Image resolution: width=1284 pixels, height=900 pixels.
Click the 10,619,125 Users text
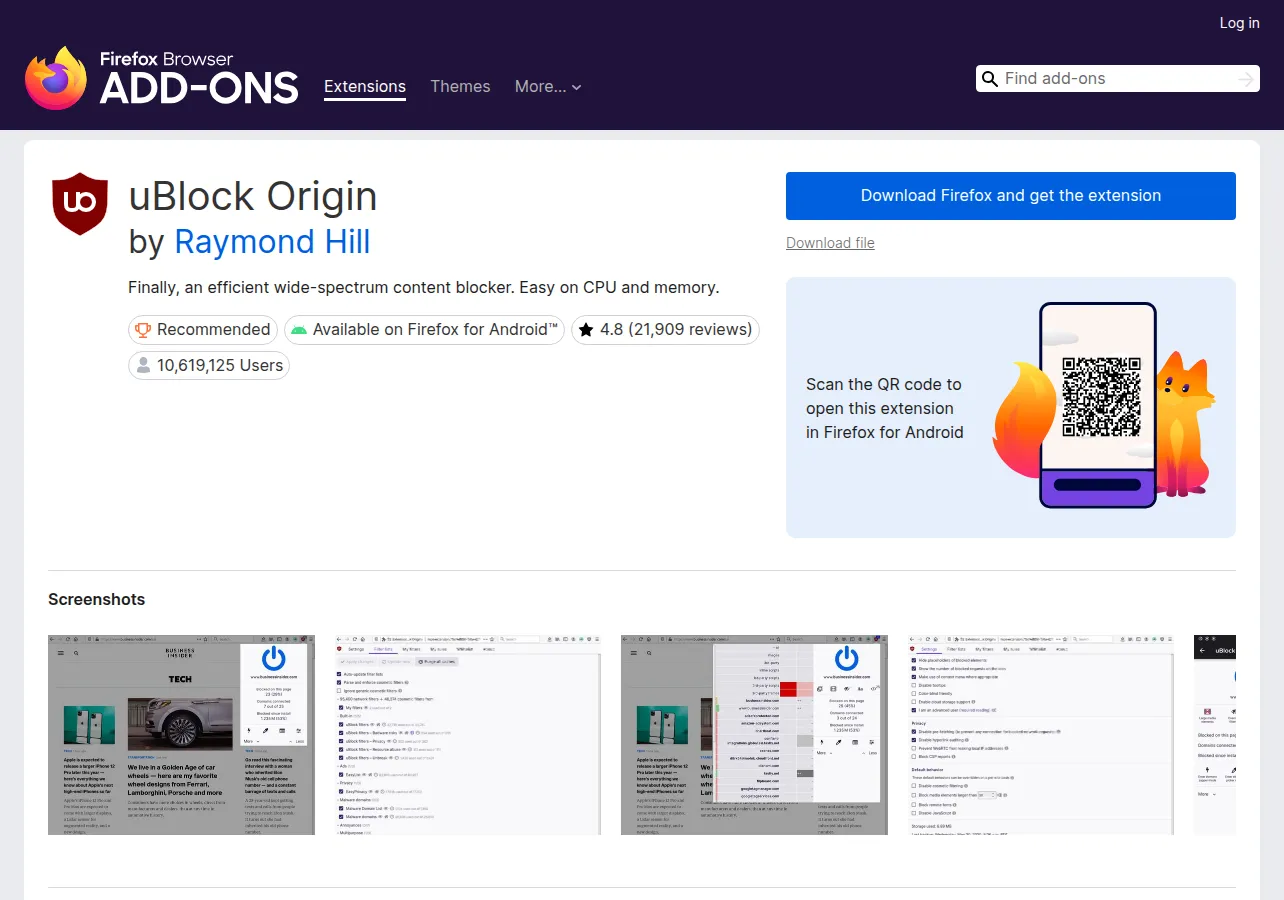(x=220, y=365)
